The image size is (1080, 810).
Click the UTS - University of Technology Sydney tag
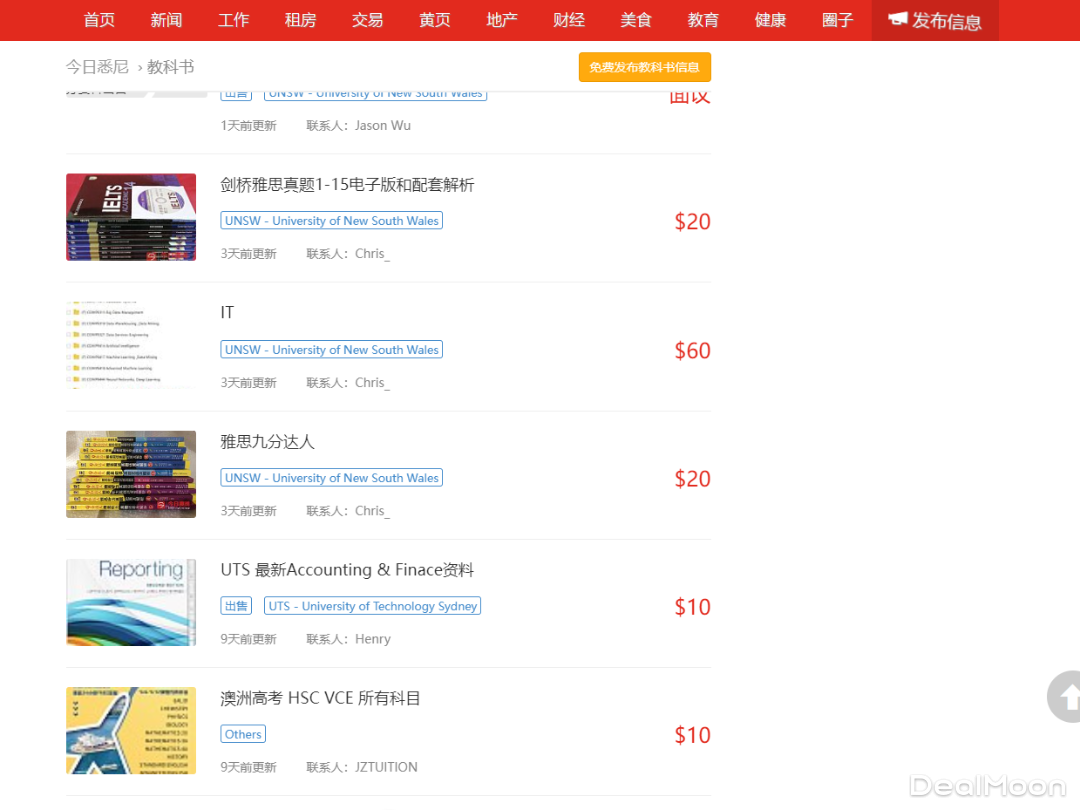click(x=372, y=606)
